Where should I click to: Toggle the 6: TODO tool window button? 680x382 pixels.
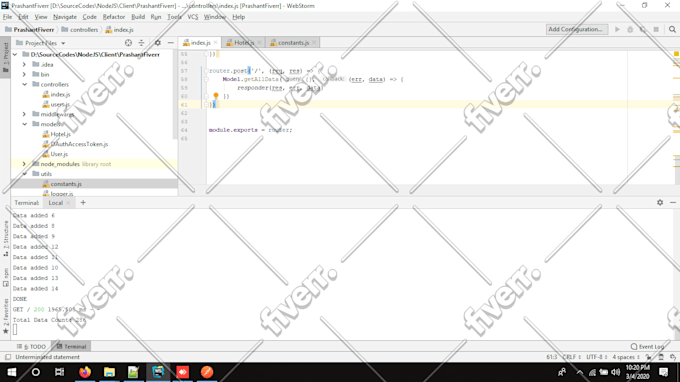click(31, 346)
